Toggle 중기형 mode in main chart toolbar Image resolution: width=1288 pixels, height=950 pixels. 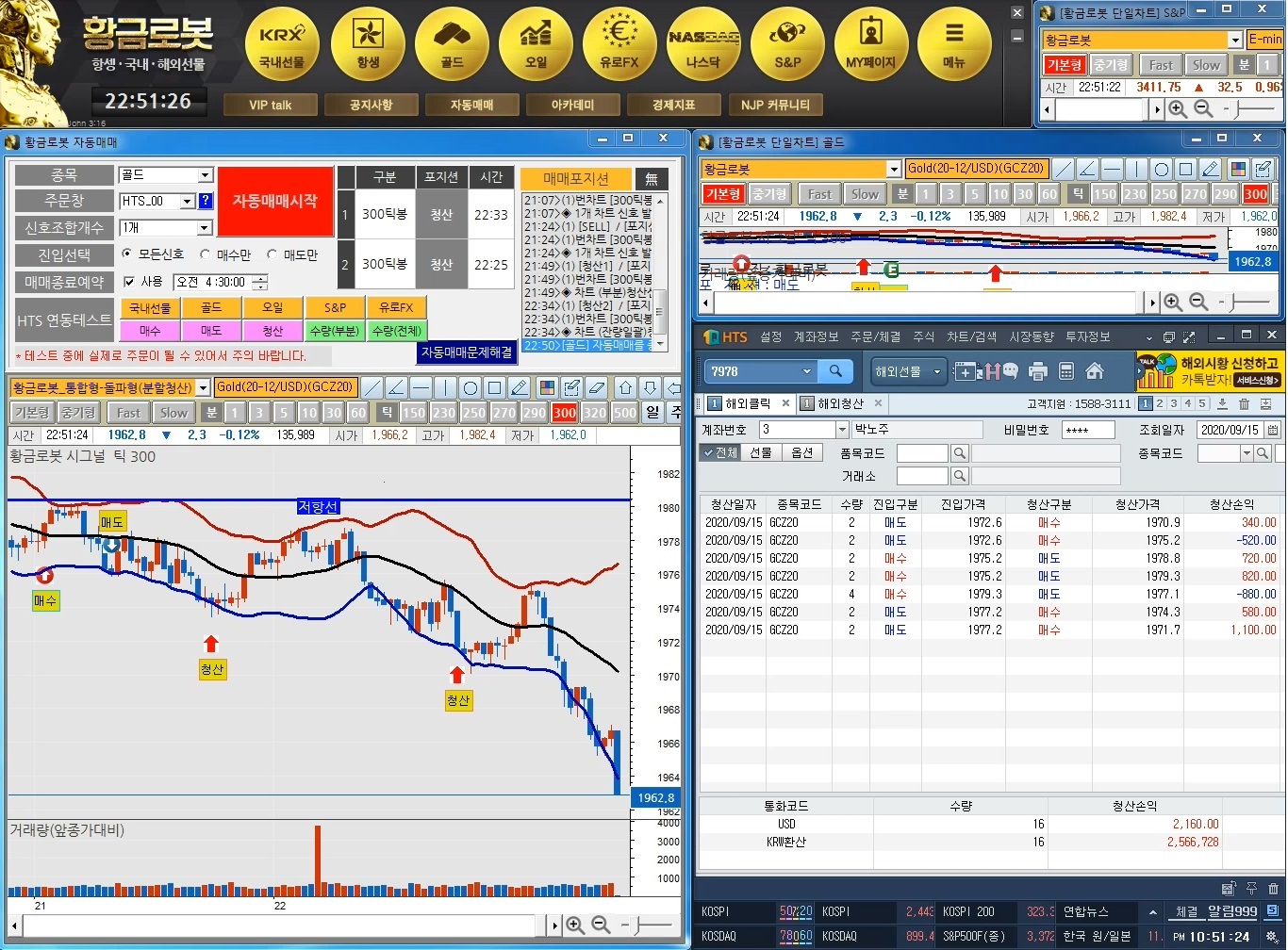pos(78,413)
